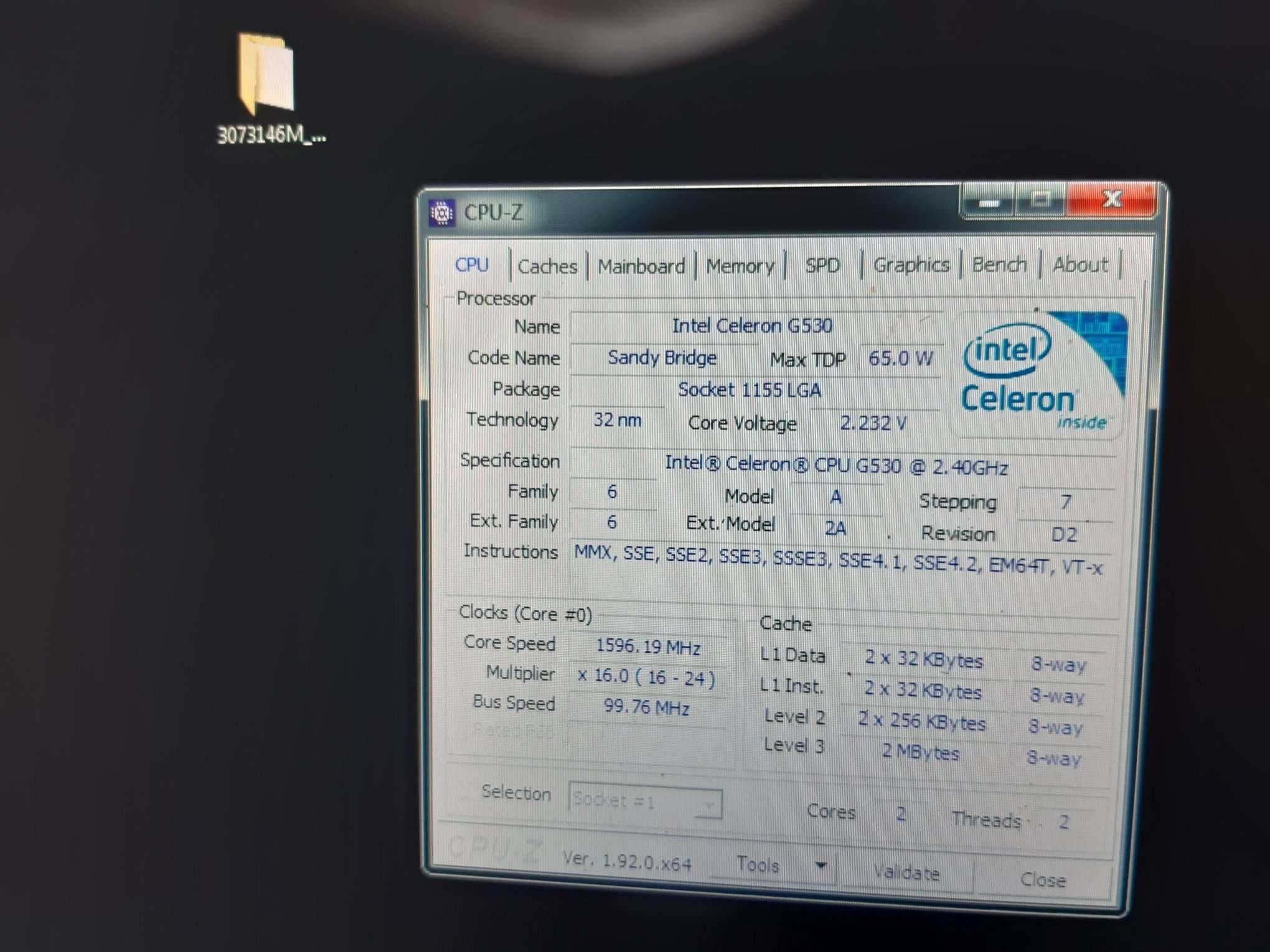Open the Memory tab

tap(740, 266)
